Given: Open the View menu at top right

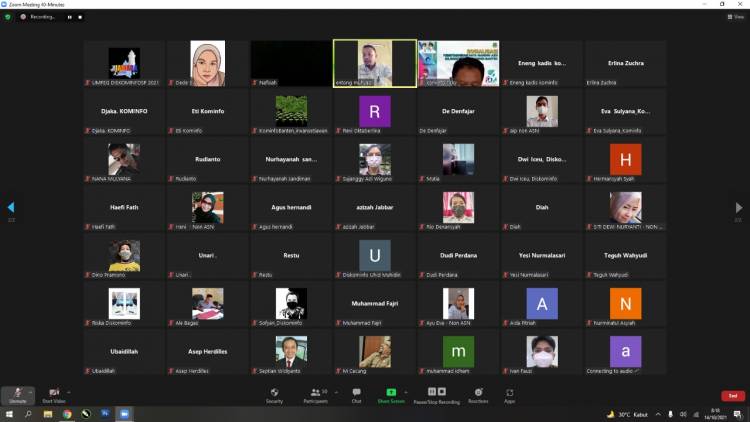Looking at the screenshot, I should click(735, 17).
